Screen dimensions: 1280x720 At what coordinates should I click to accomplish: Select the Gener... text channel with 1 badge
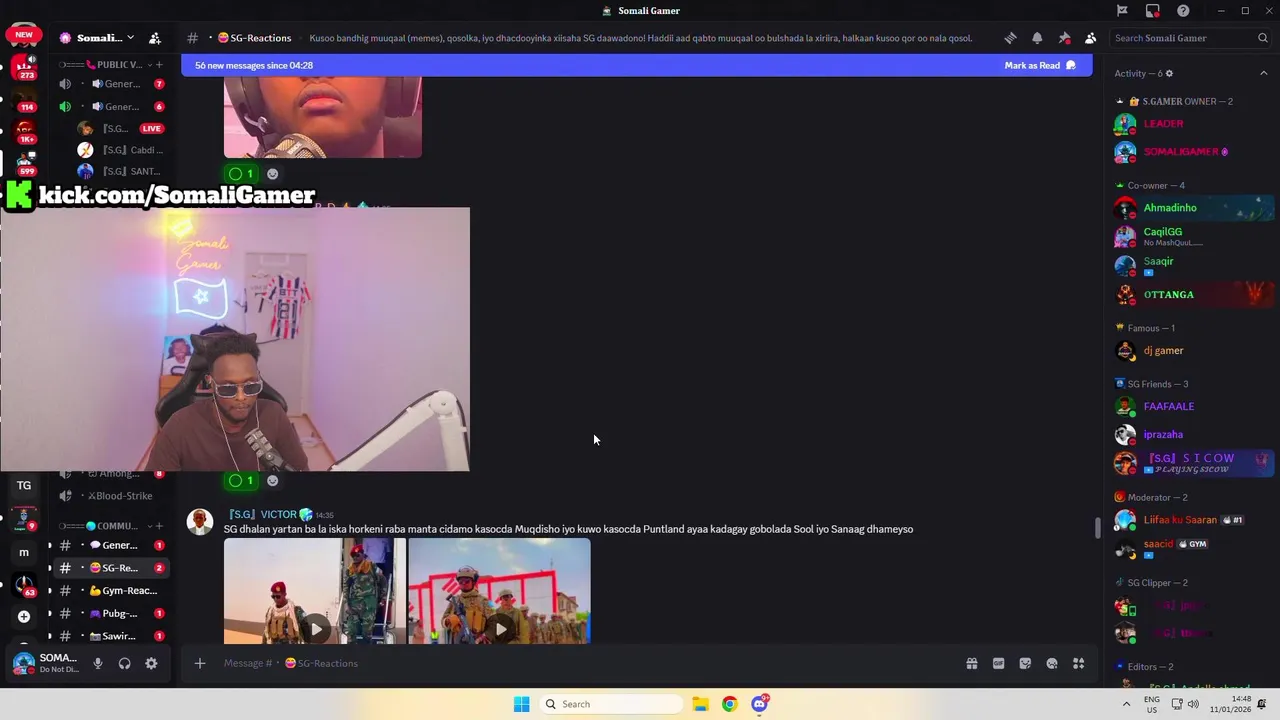tap(112, 545)
